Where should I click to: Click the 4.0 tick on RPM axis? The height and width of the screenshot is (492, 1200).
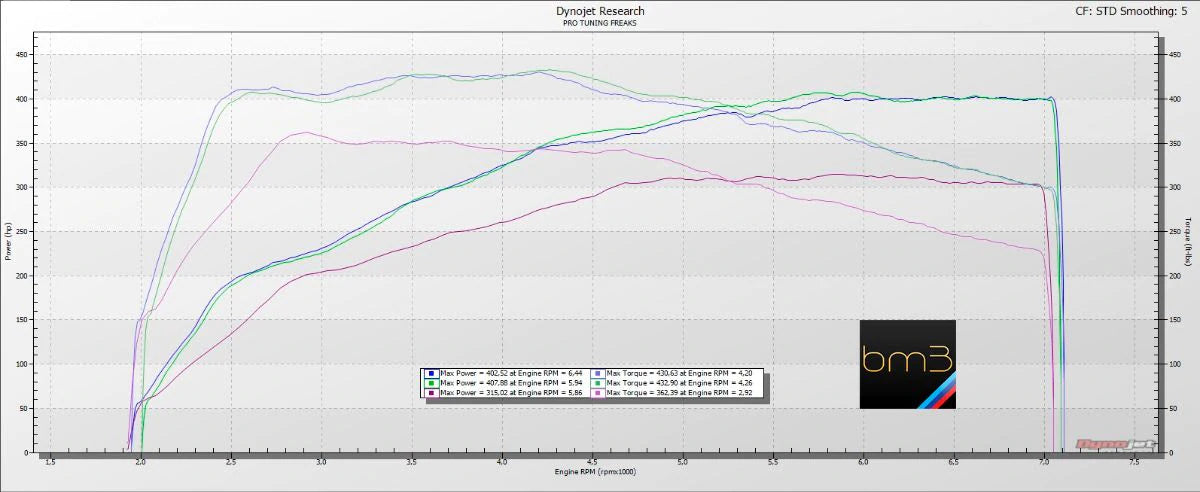[502, 462]
